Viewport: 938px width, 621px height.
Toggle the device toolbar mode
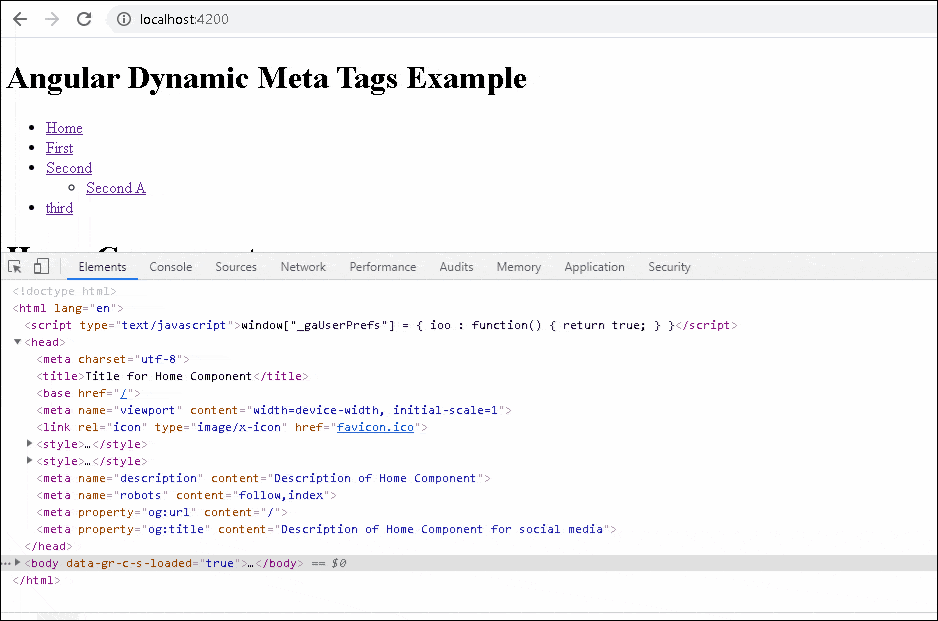[x=40, y=266]
